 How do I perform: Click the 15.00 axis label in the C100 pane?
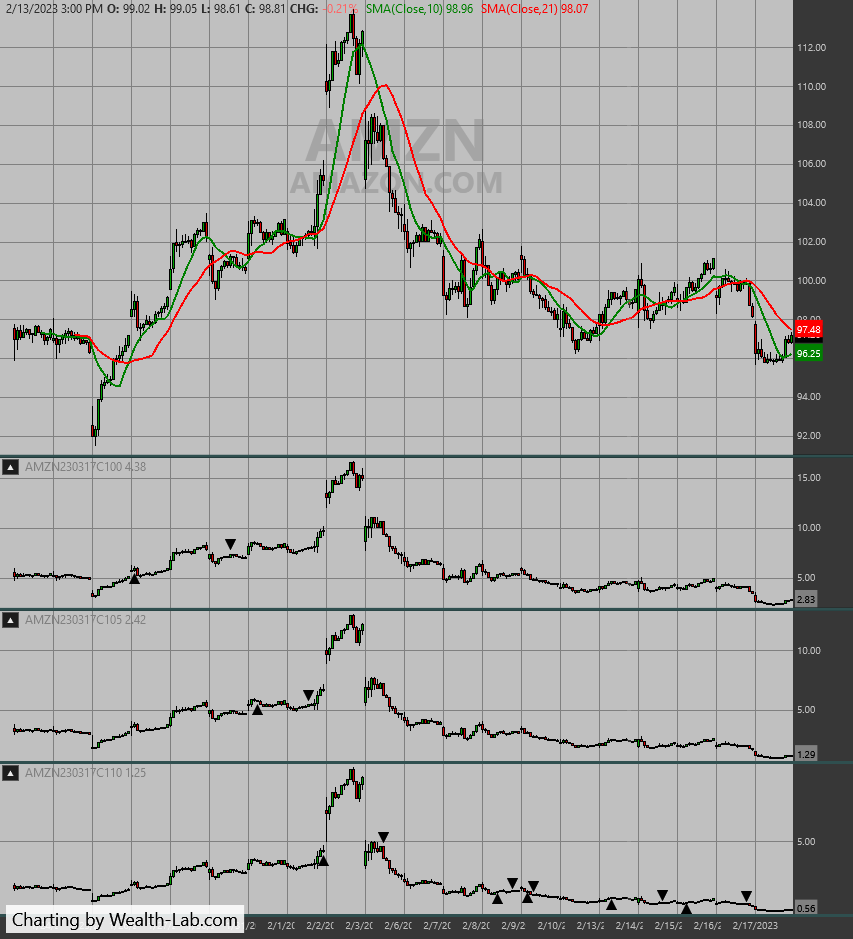coord(809,478)
